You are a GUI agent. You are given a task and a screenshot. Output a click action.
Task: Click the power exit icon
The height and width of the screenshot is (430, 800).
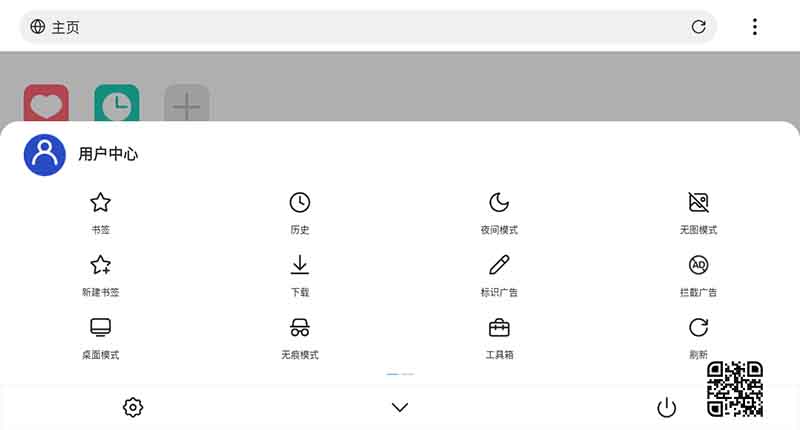tap(667, 407)
